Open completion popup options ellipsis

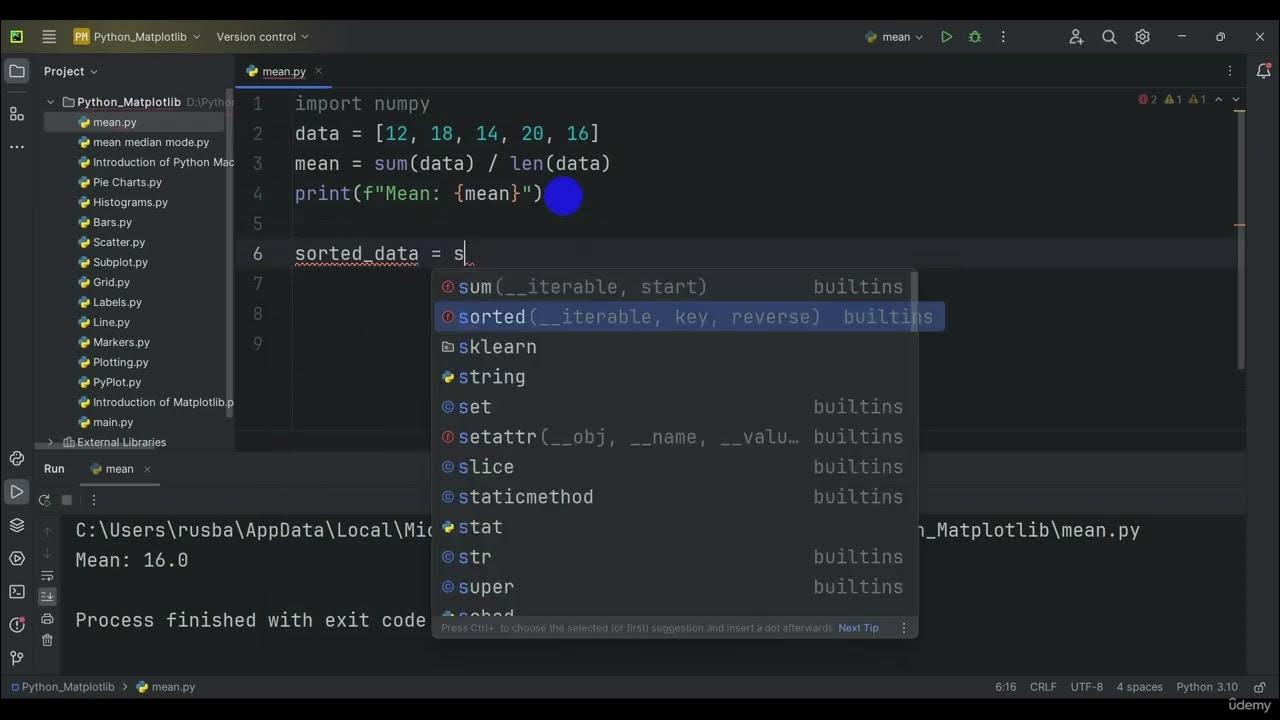click(904, 628)
